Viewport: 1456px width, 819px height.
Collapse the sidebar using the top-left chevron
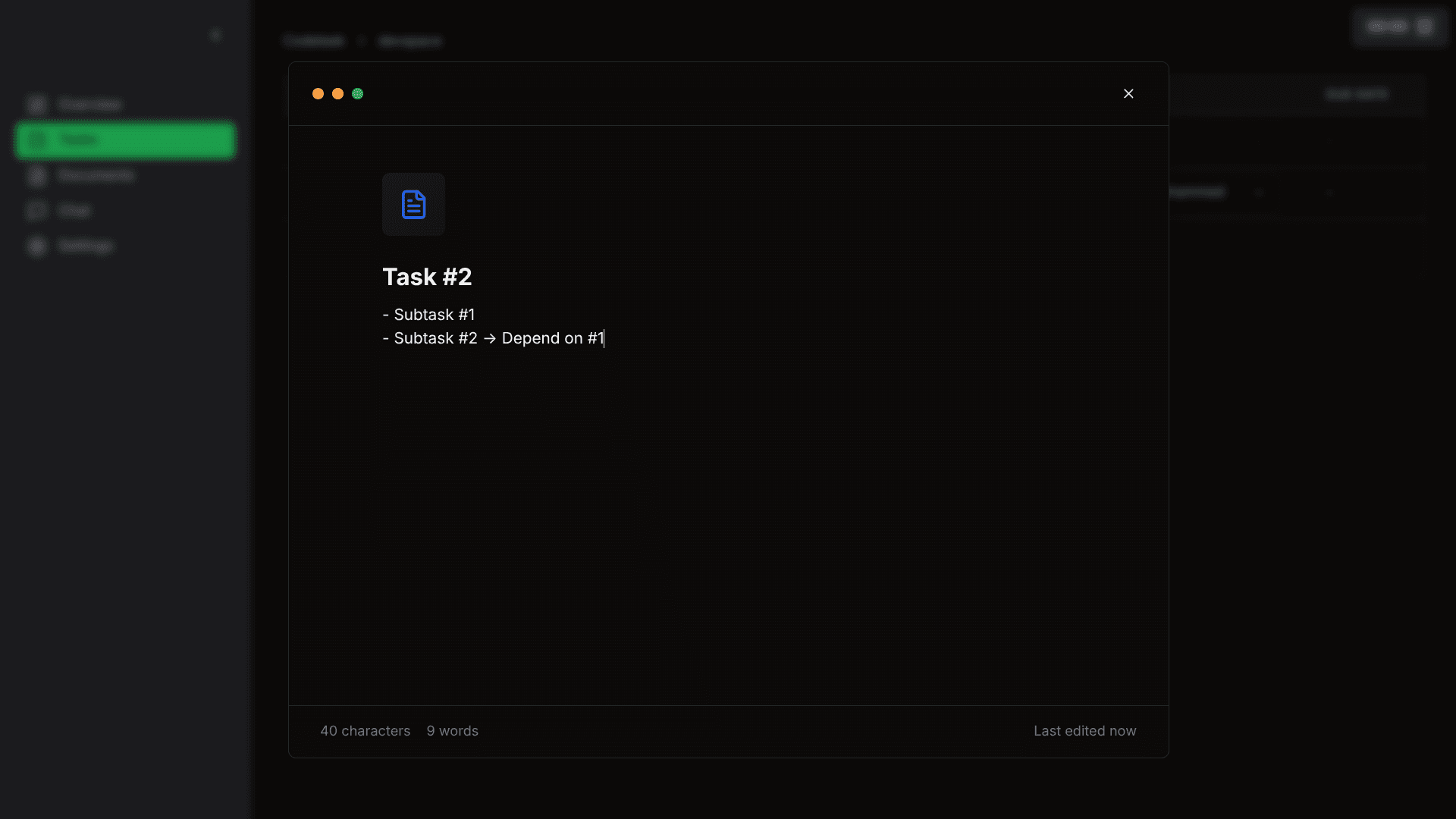215,34
